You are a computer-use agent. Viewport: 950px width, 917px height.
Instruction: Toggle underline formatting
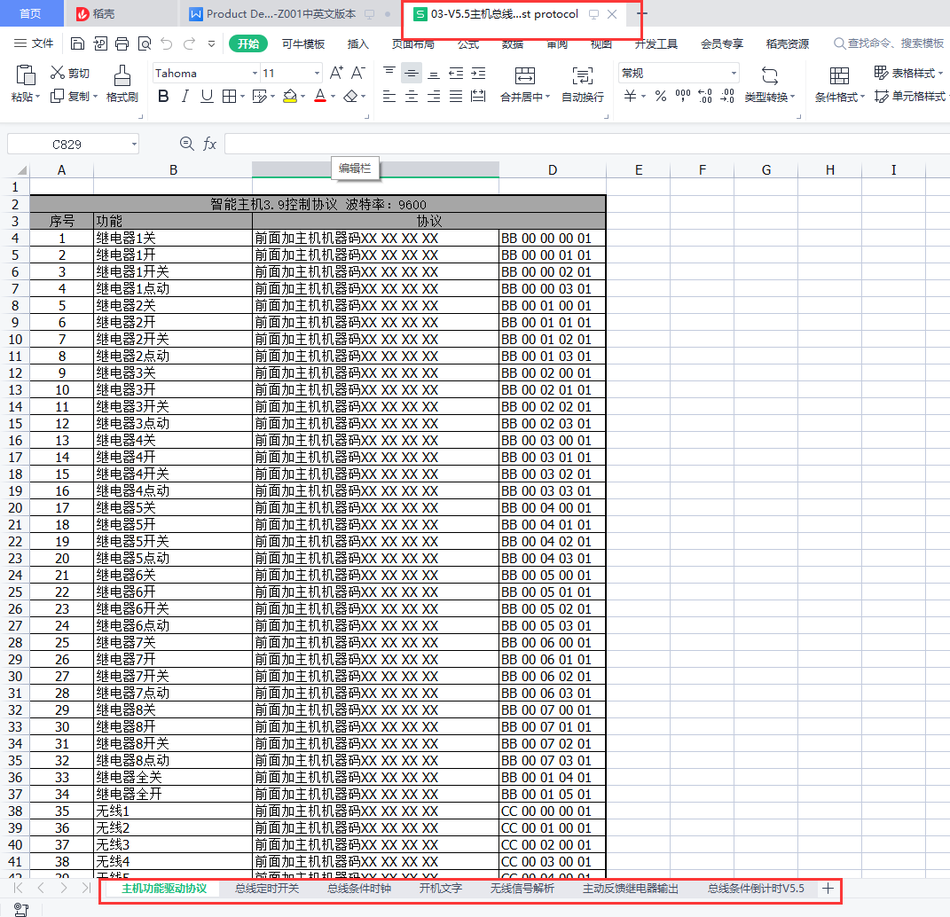pyautogui.click(x=207, y=96)
